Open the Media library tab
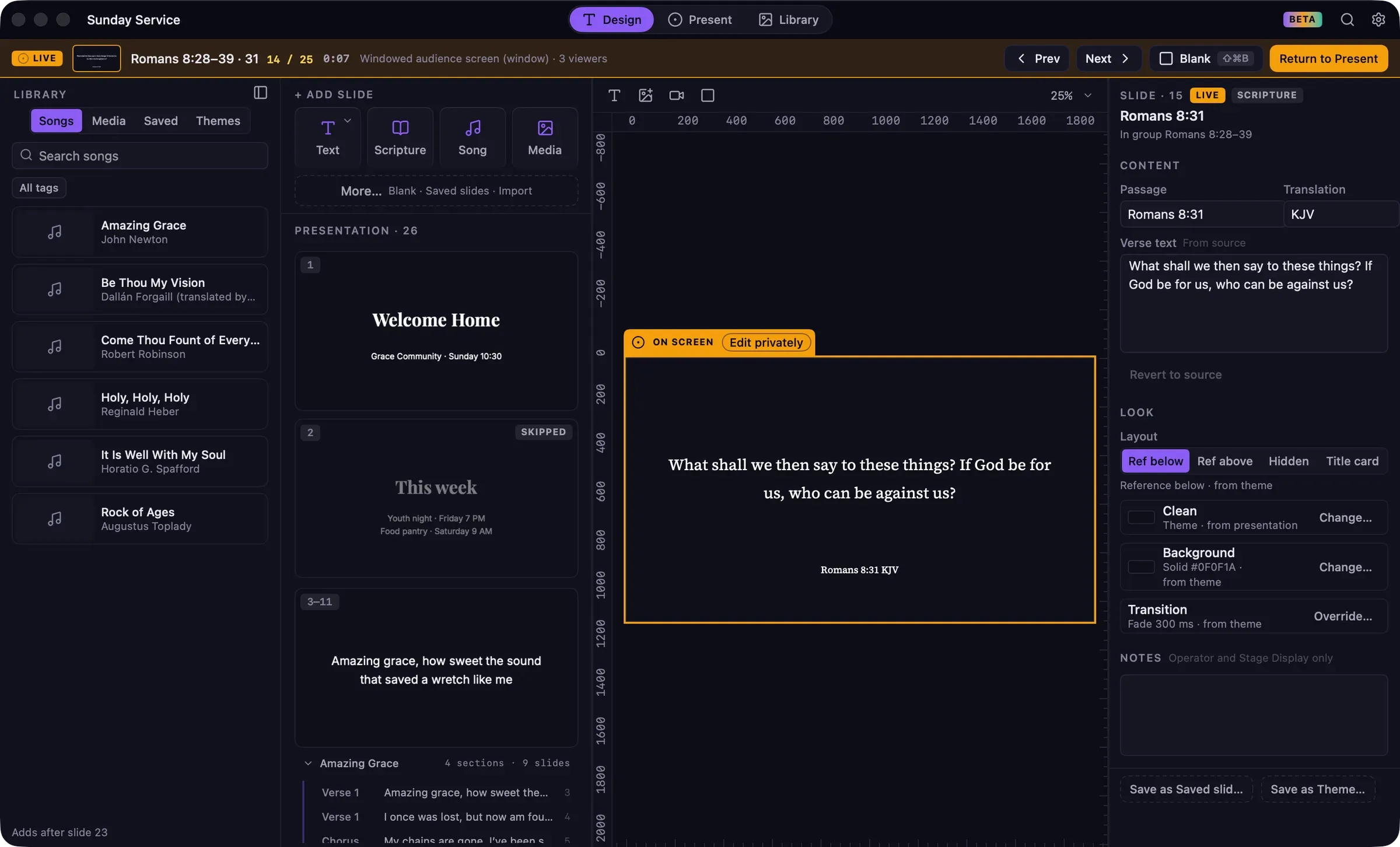The width and height of the screenshot is (1400, 847). [x=108, y=121]
